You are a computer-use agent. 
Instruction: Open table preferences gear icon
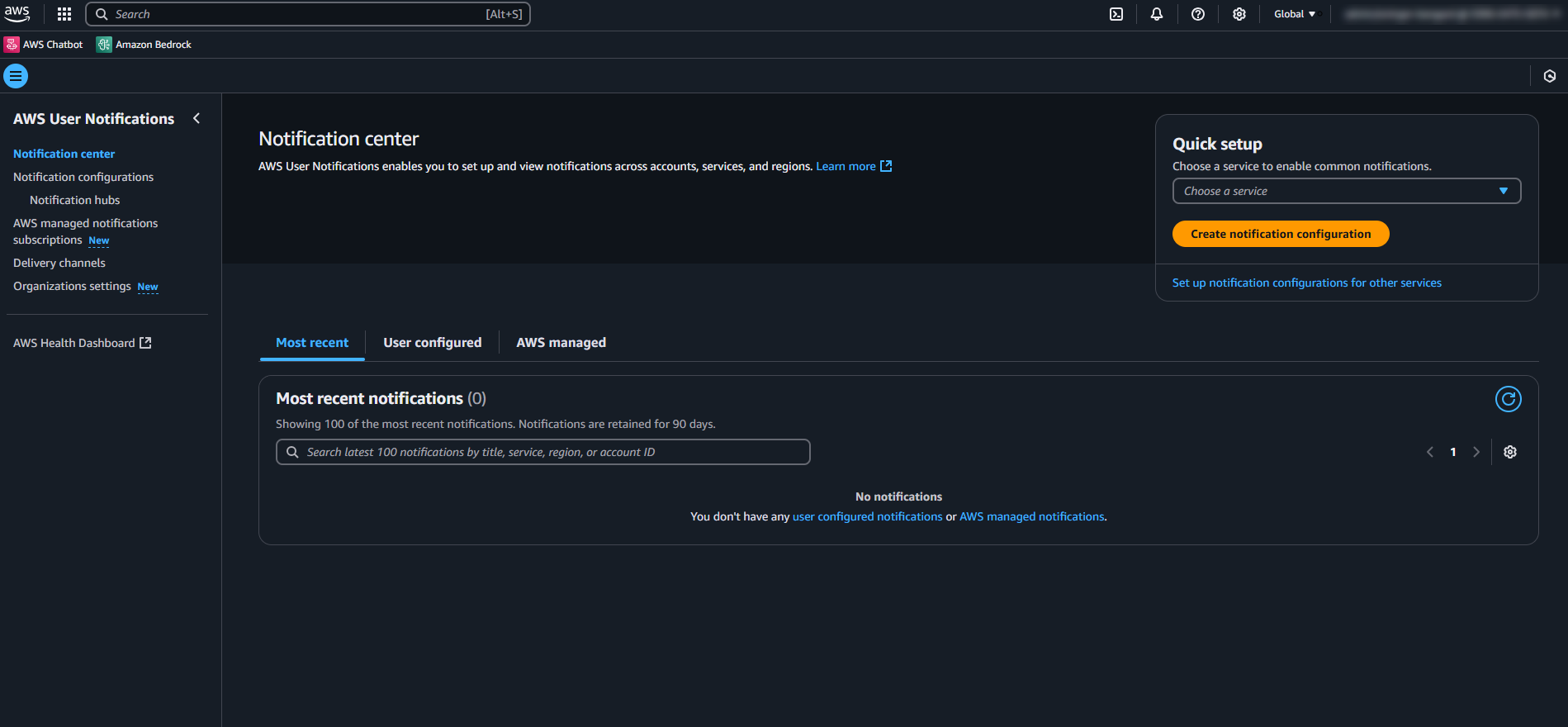pos(1510,452)
